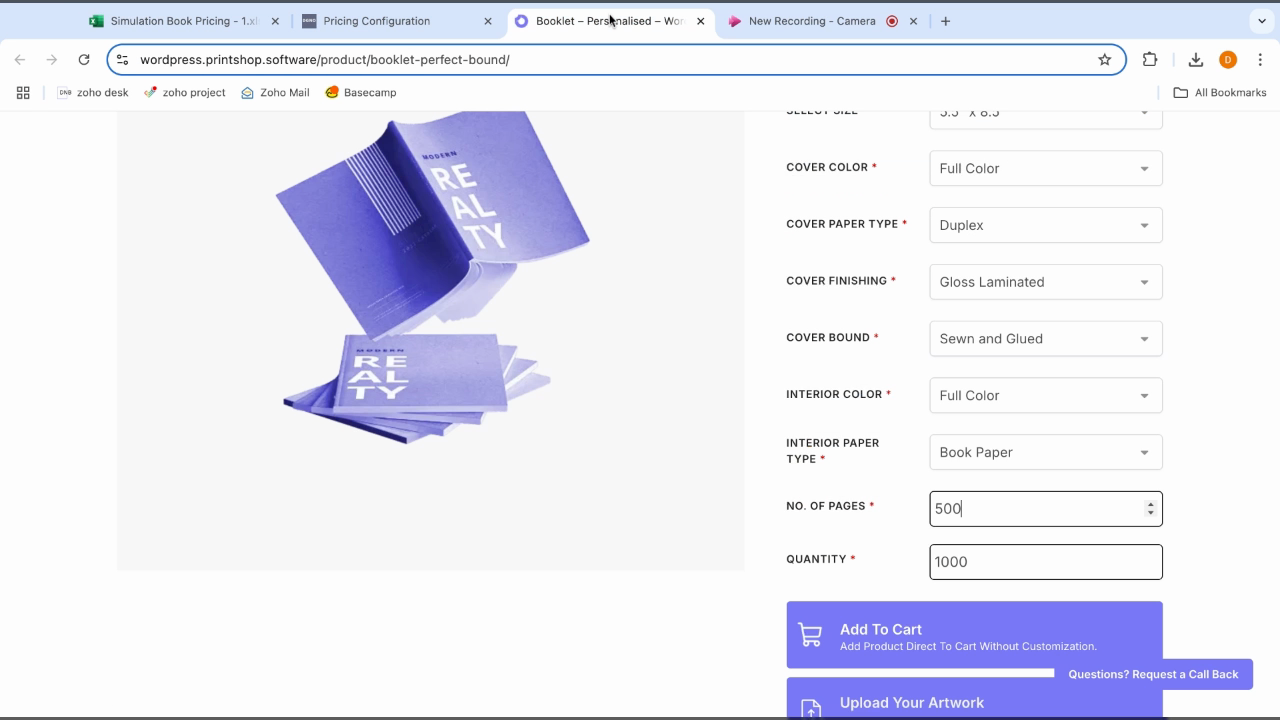Click the new tab plus icon
The height and width of the screenshot is (720, 1280).
click(x=945, y=21)
